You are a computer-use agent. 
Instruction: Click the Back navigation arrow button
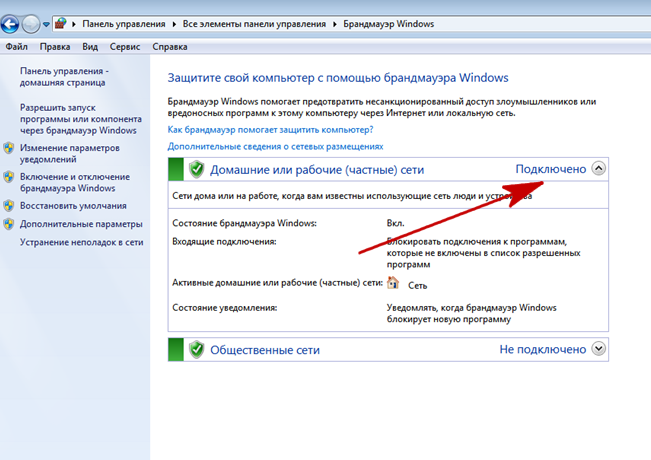pyautogui.click(x=10, y=24)
